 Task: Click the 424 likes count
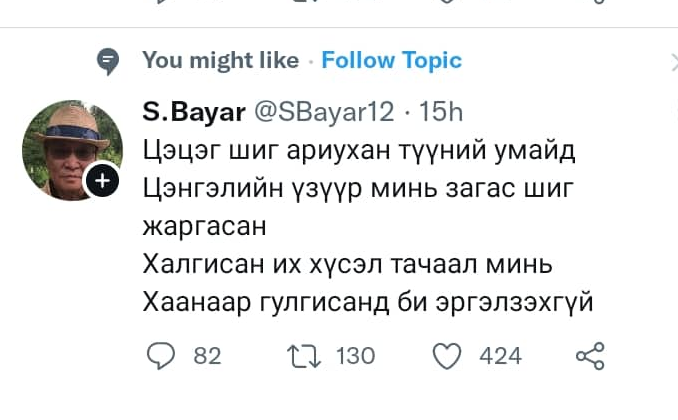click(x=500, y=355)
